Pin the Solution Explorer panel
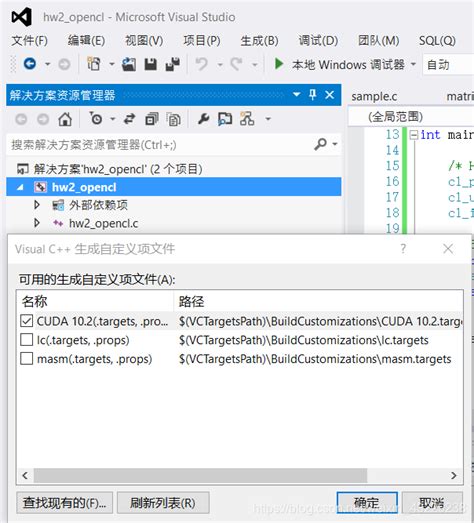The height and width of the screenshot is (523, 474). [x=313, y=95]
